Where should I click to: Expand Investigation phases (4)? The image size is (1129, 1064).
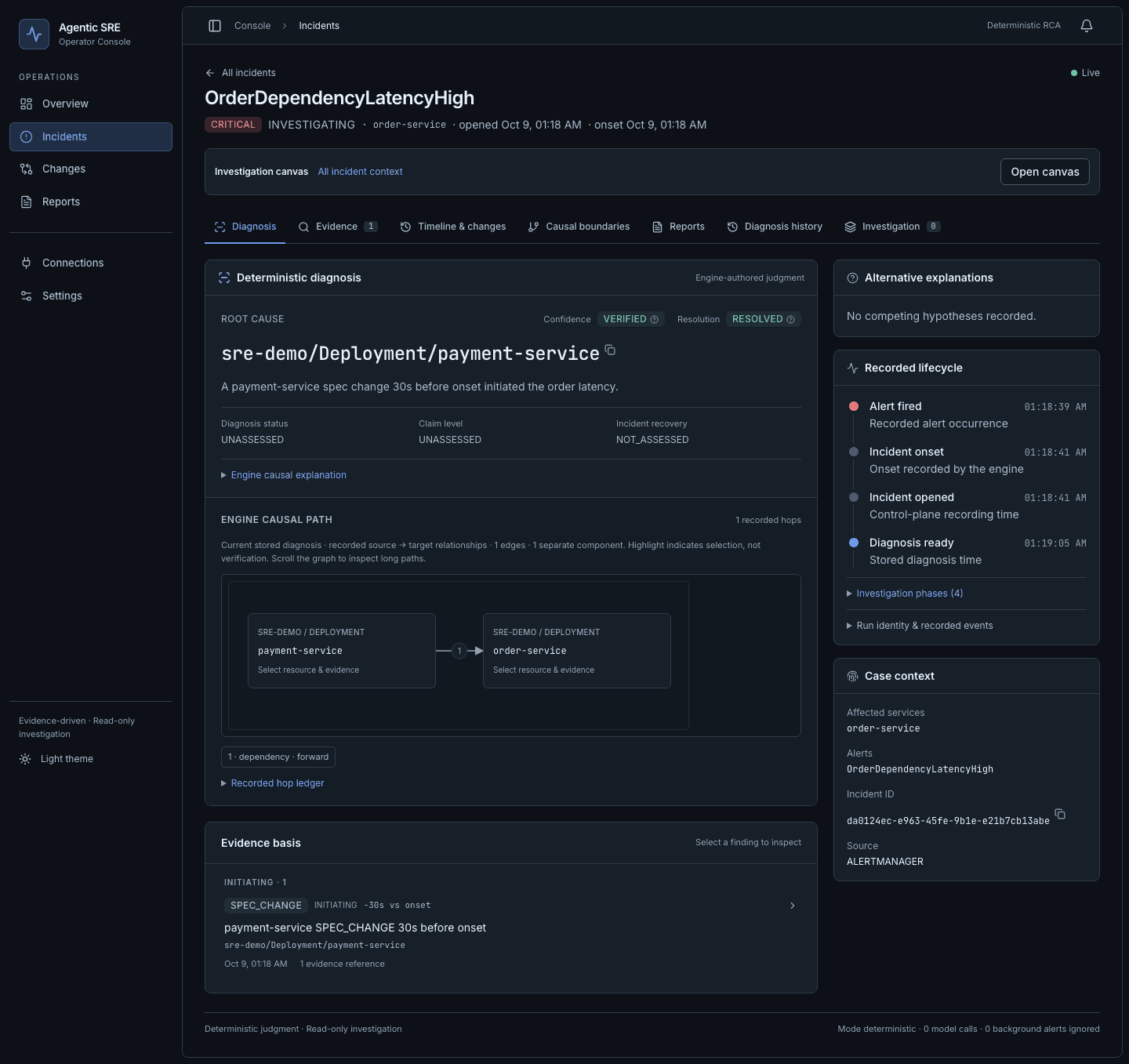point(905,594)
